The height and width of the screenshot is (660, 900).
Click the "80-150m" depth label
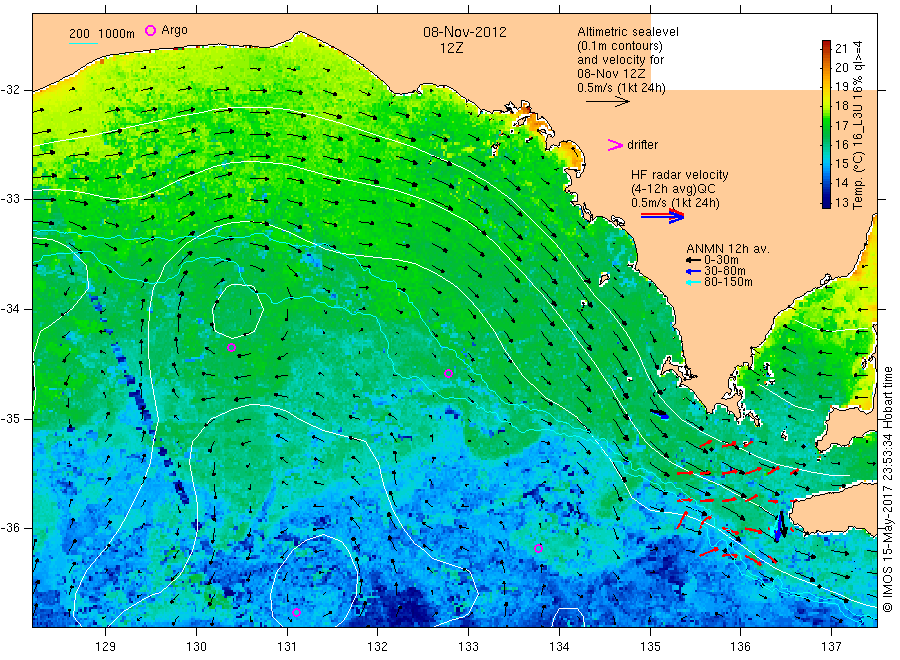pos(728,282)
